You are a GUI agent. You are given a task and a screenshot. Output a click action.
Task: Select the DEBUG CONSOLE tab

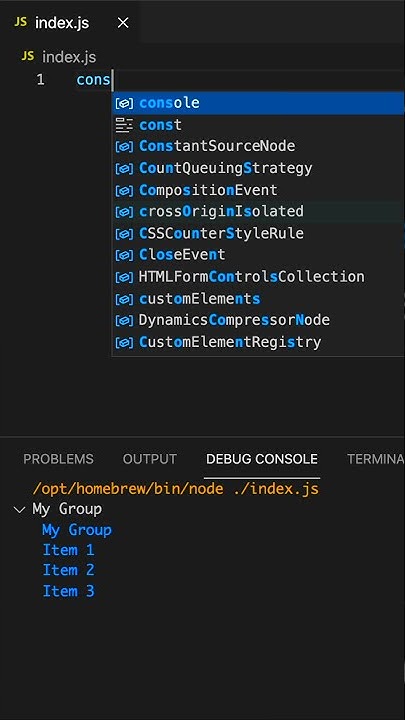point(262,459)
